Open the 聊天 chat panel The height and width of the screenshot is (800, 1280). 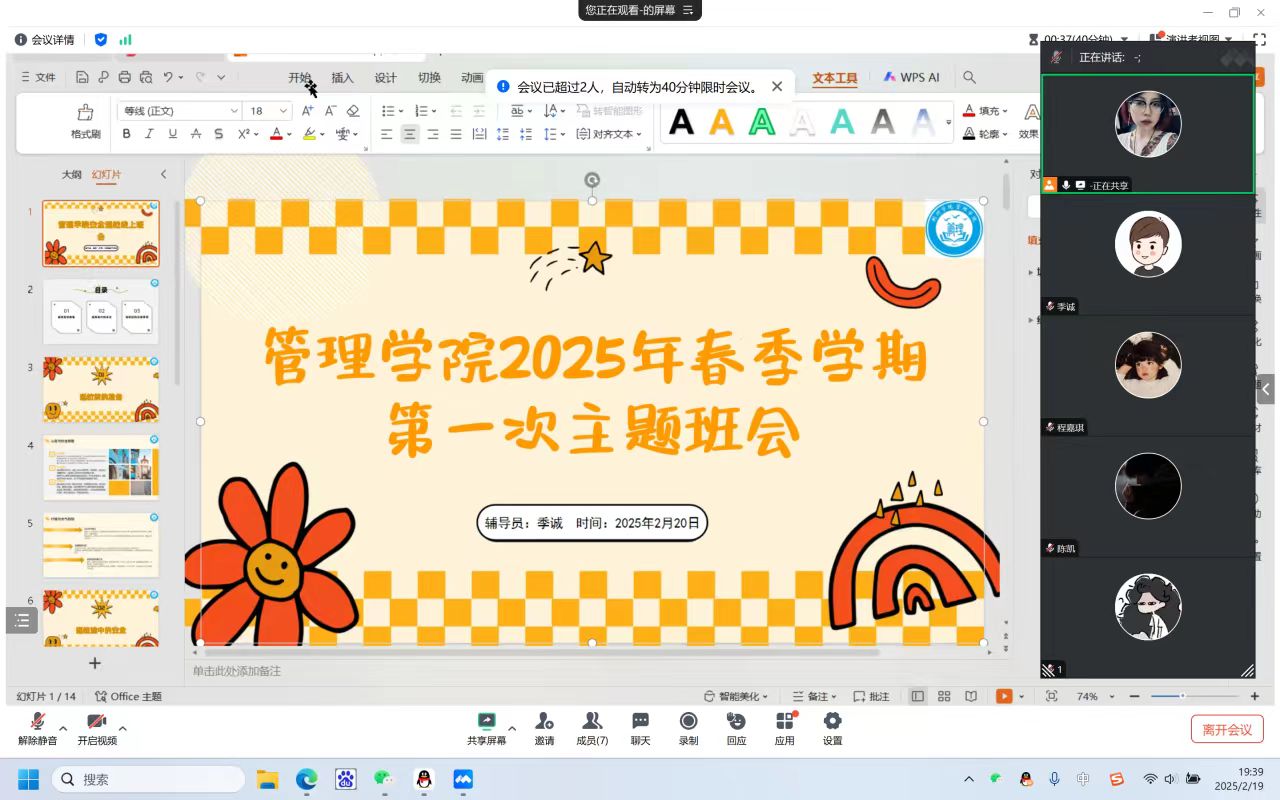[x=640, y=721]
